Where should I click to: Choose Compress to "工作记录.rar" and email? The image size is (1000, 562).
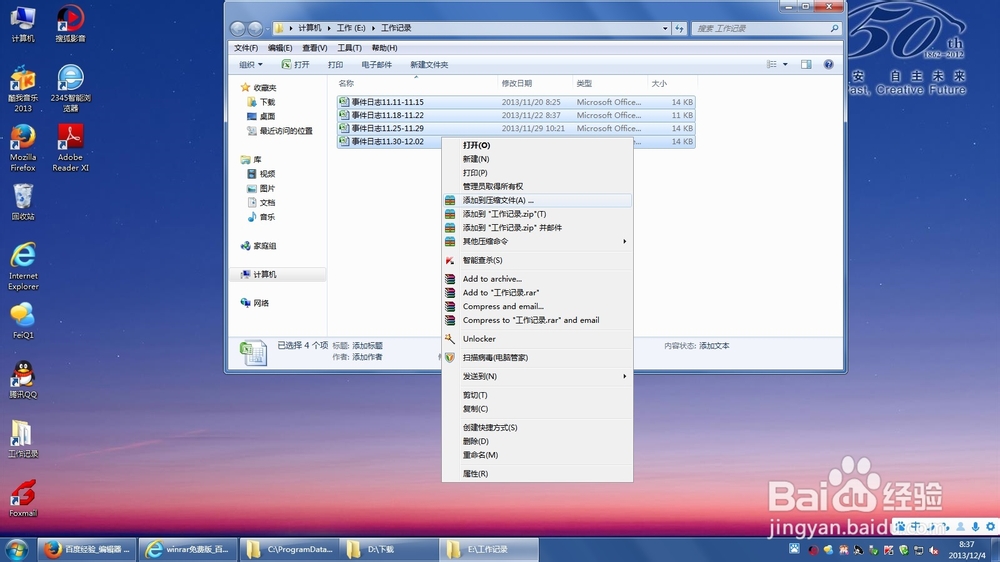(537, 320)
